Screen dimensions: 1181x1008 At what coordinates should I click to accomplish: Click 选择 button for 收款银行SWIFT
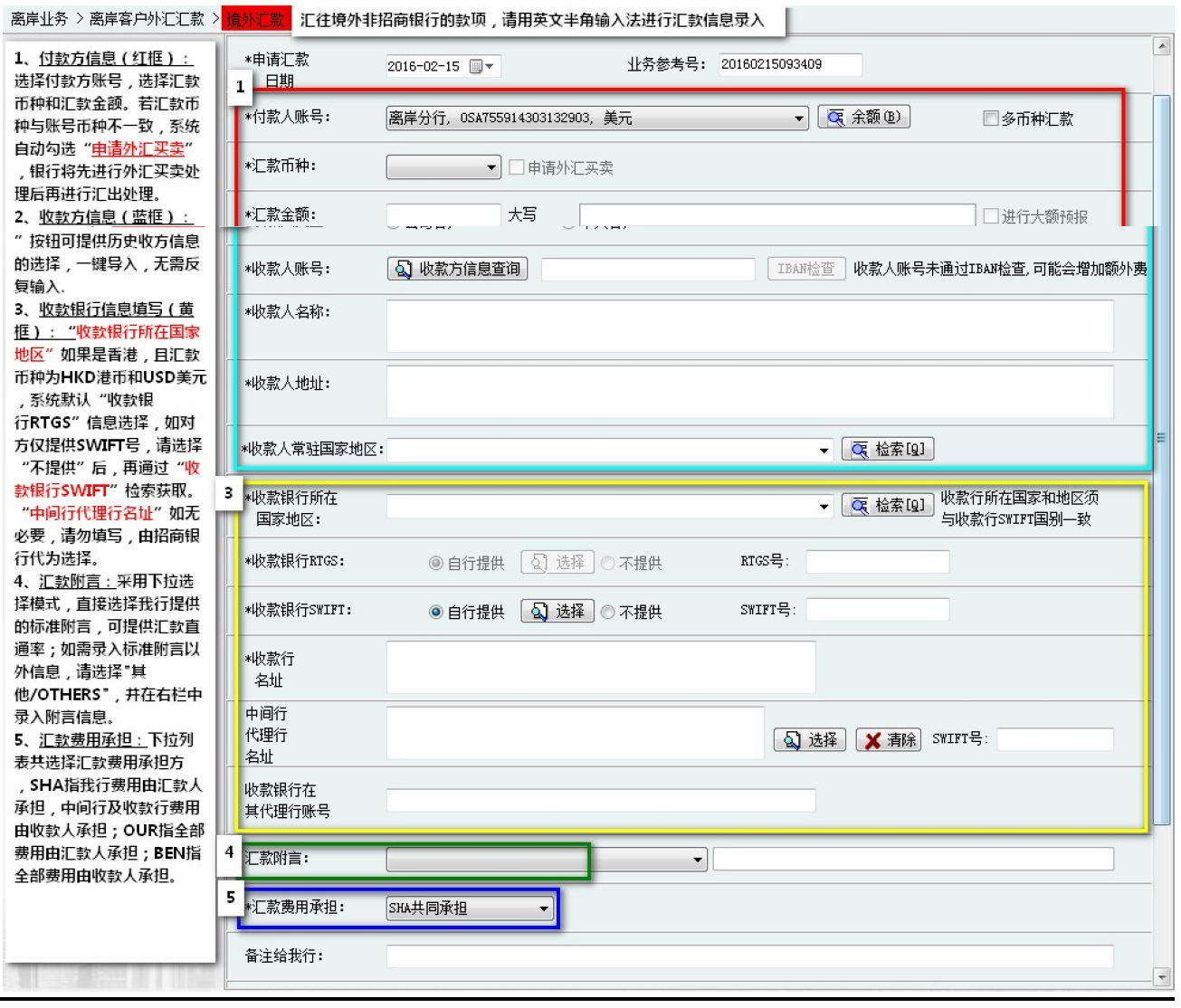[557, 612]
